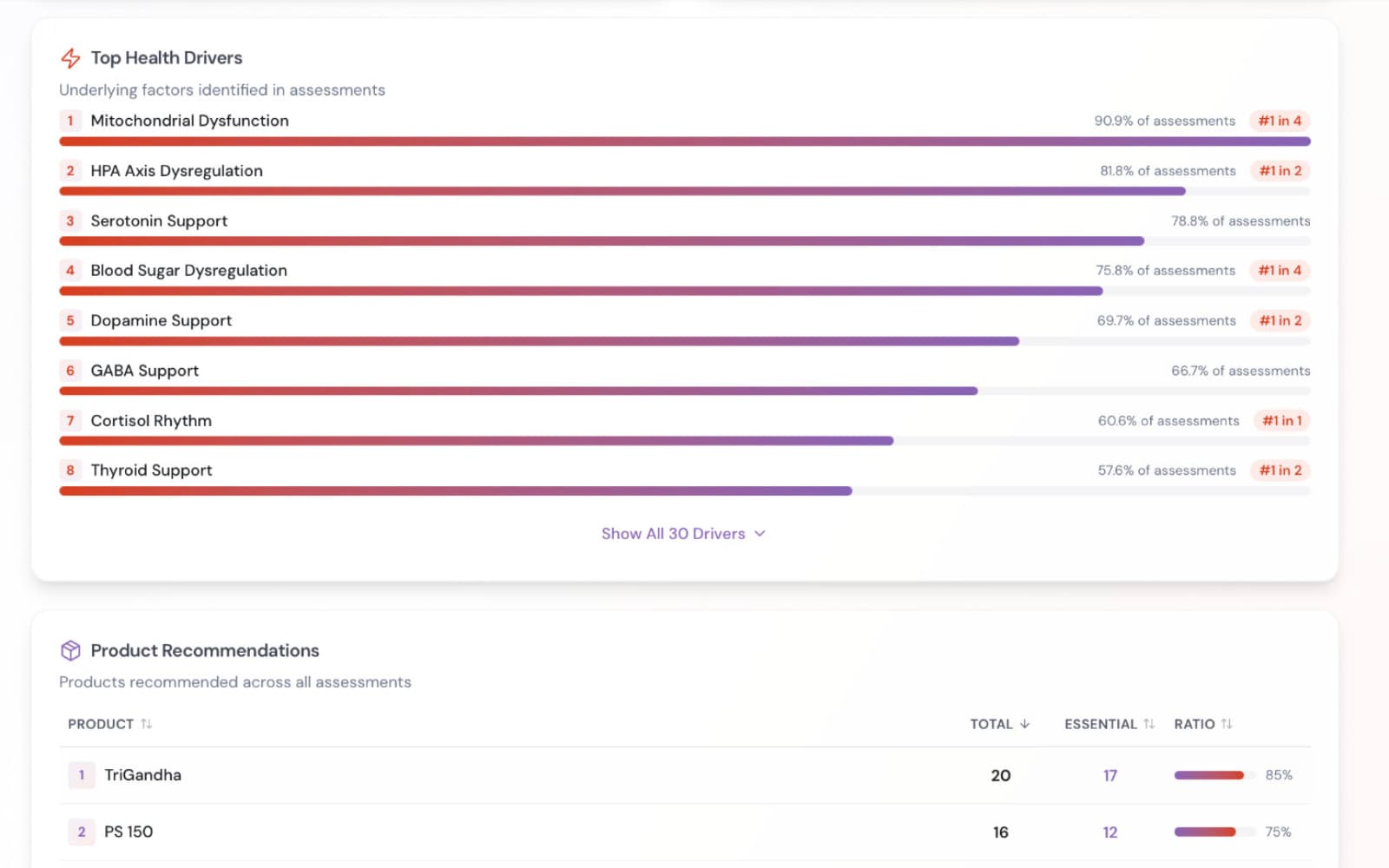Click the essential count 12 for PS 150
Viewport: 1389px width, 868px height.
click(1109, 832)
